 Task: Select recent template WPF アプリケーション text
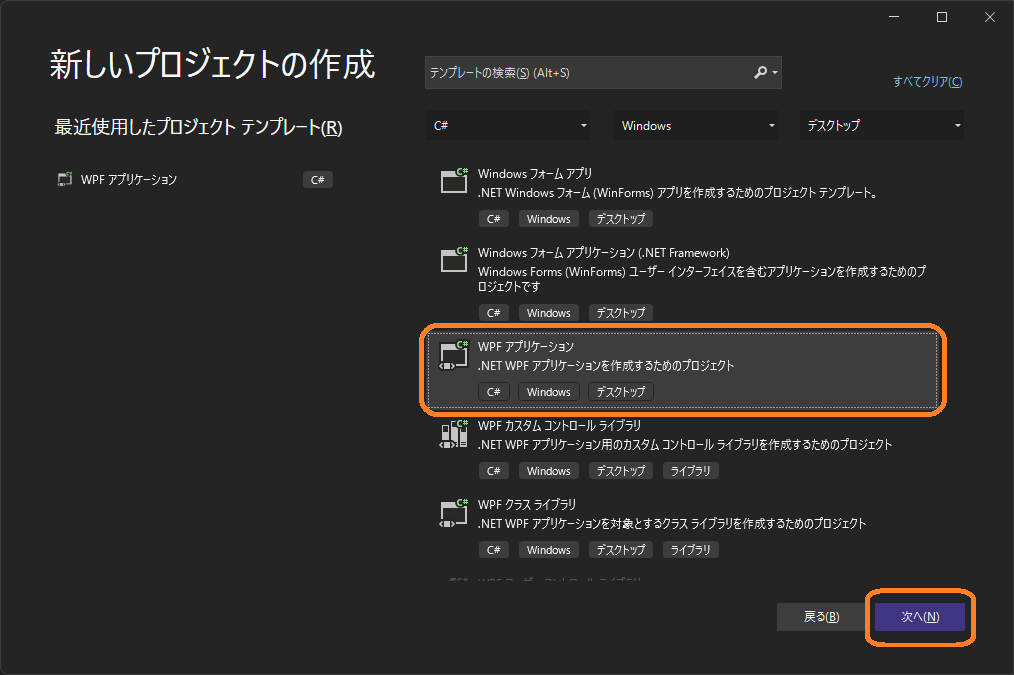pyautogui.click(x=129, y=179)
